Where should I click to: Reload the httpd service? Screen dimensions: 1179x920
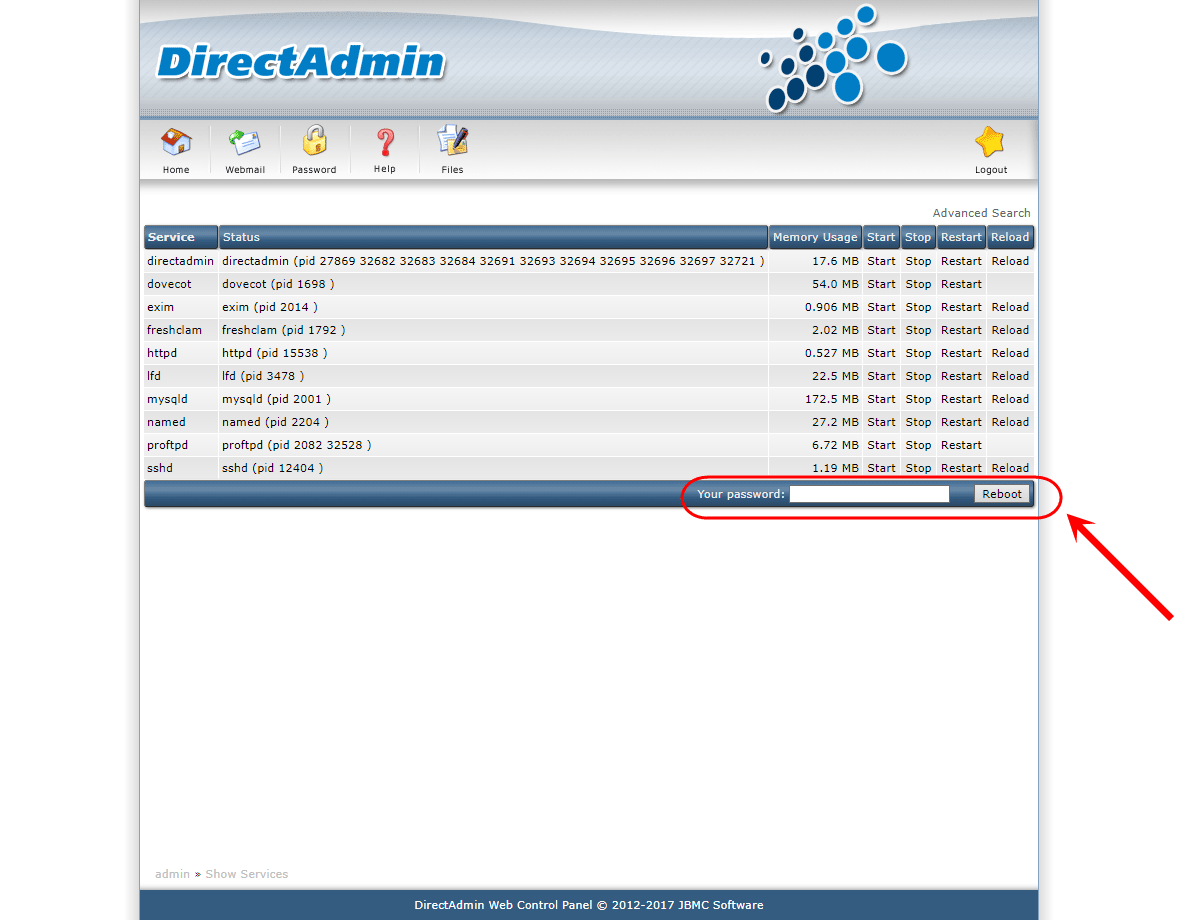1010,353
